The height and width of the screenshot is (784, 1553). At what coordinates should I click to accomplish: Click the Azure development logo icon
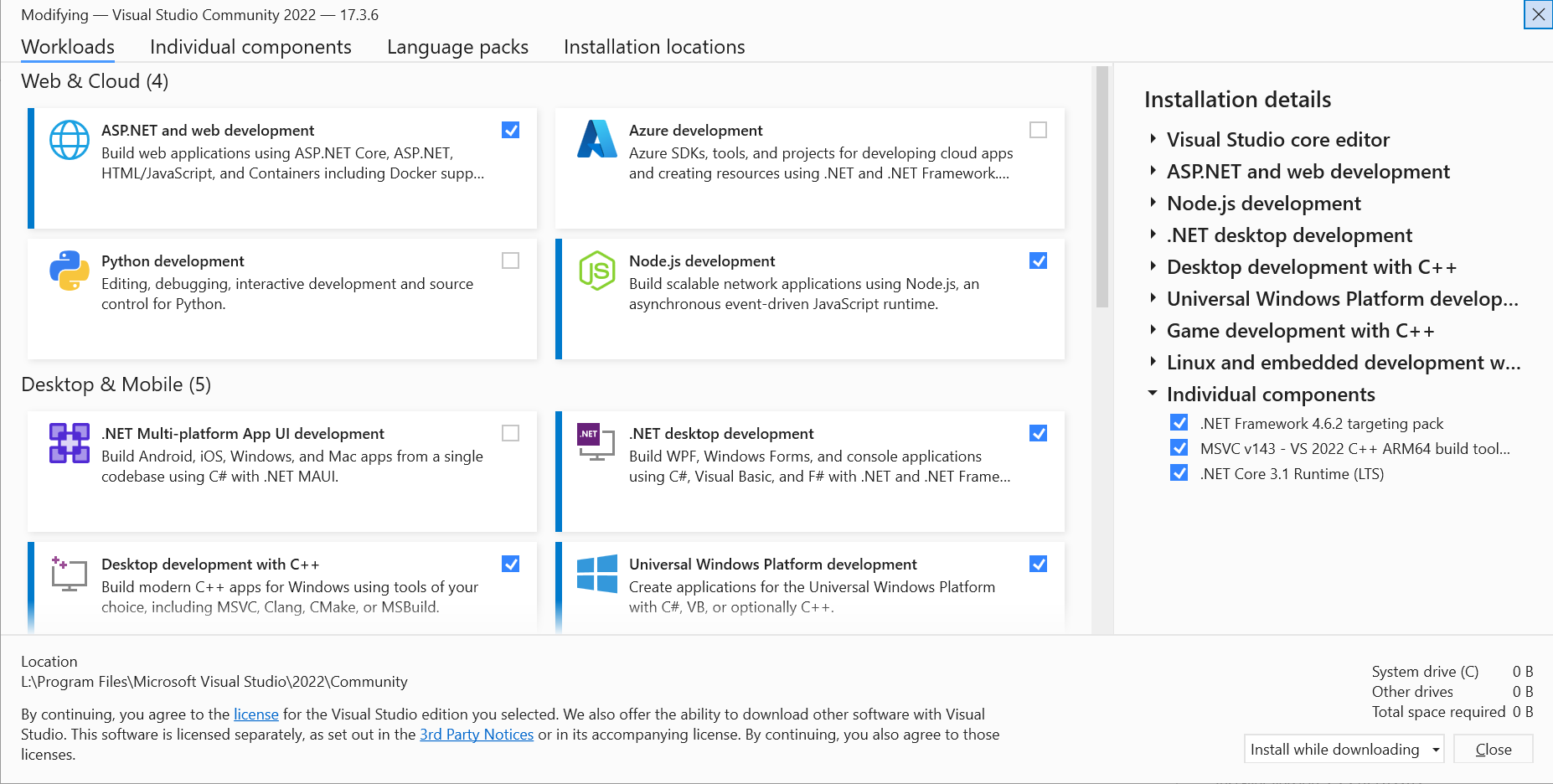[x=597, y=139]
